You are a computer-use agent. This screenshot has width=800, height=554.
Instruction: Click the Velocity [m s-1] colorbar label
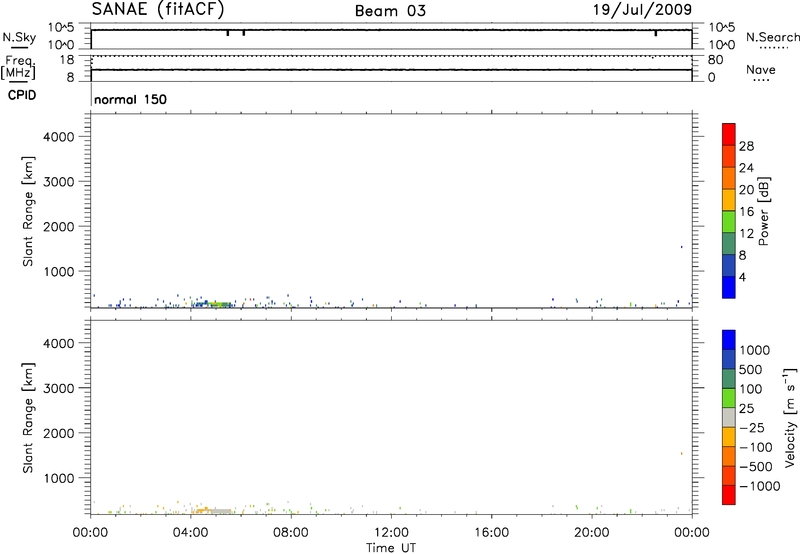tap(790, 417)
